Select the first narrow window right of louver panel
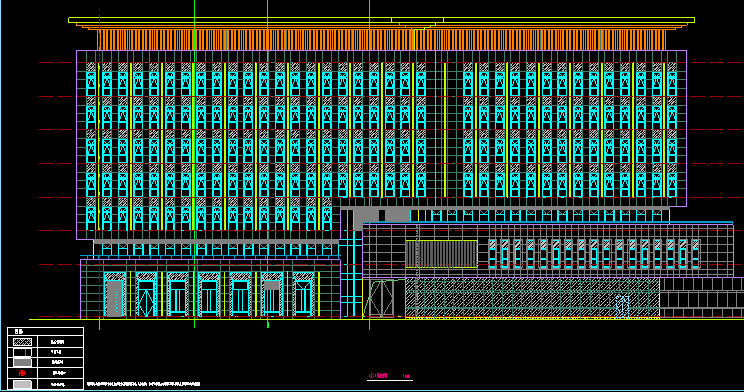This screenshot has height=392, width=744. click(493, 254)
